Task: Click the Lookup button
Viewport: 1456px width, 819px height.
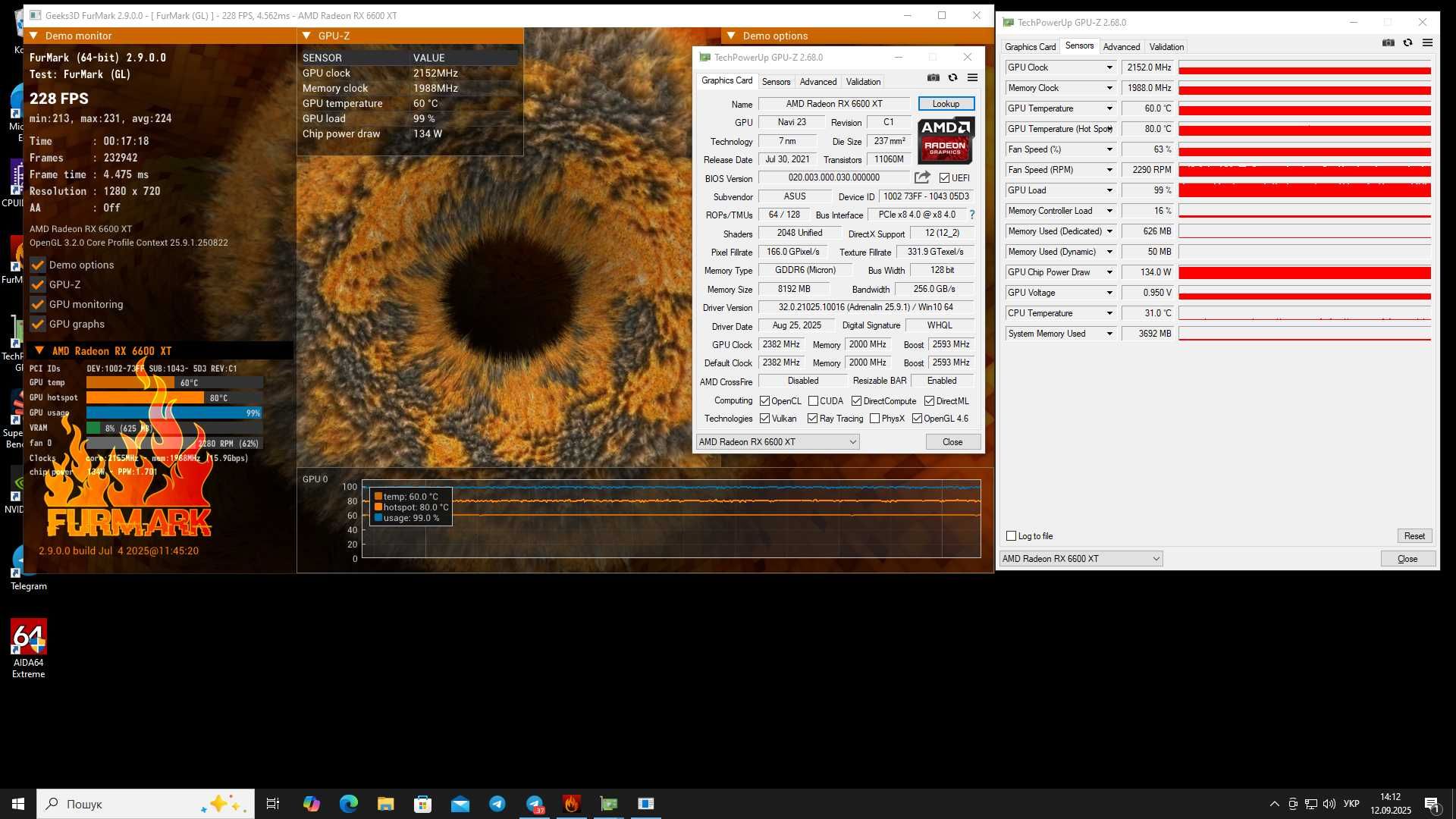Action: tap(946, 104)
